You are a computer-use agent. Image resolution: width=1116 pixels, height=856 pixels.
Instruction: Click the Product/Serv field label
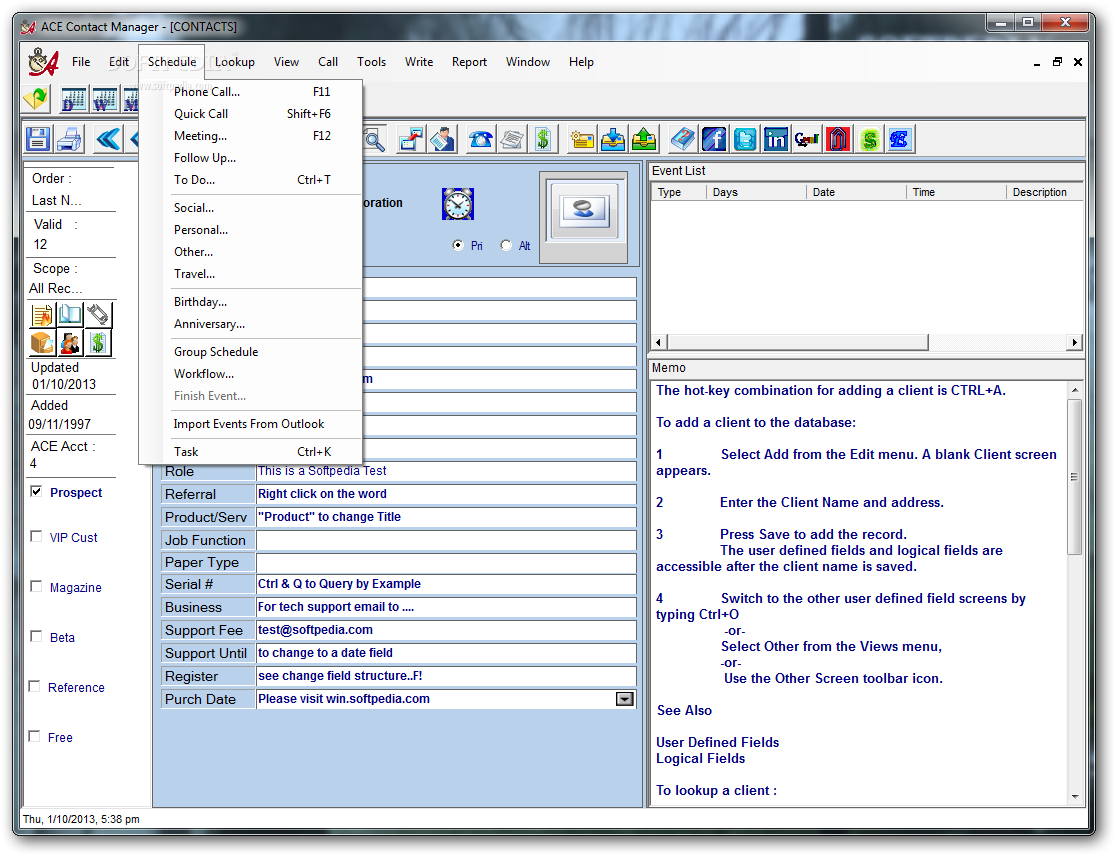coord(206,517)
